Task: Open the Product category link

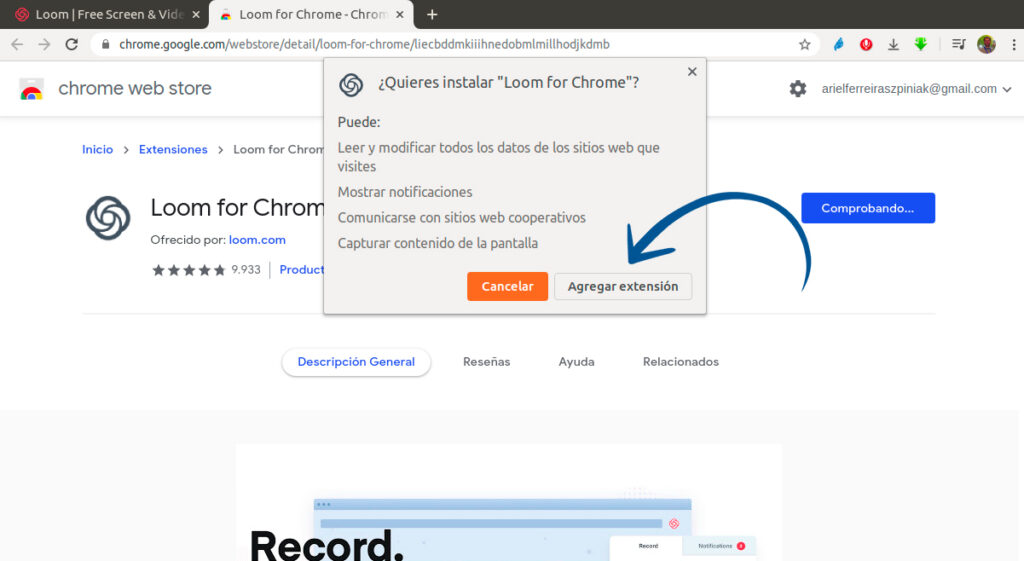Action: tap(302, 270)
